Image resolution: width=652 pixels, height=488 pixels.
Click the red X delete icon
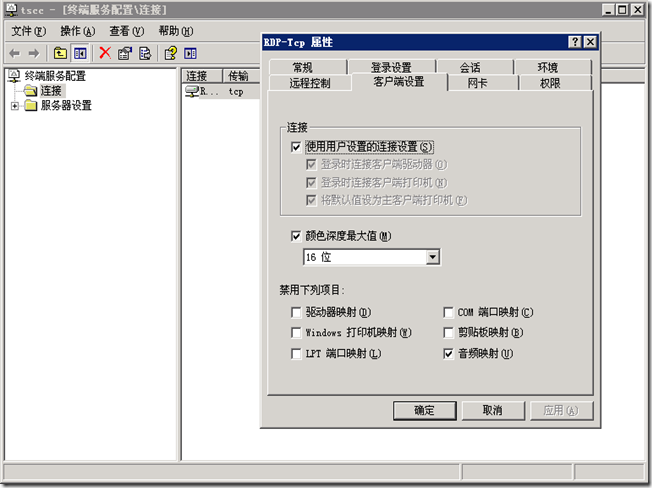click(x=105, y=53)
